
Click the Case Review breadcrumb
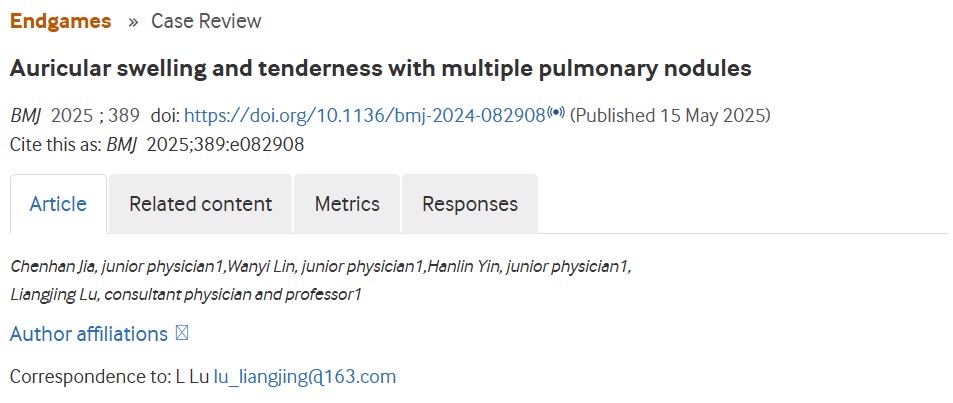pos(206,21)
